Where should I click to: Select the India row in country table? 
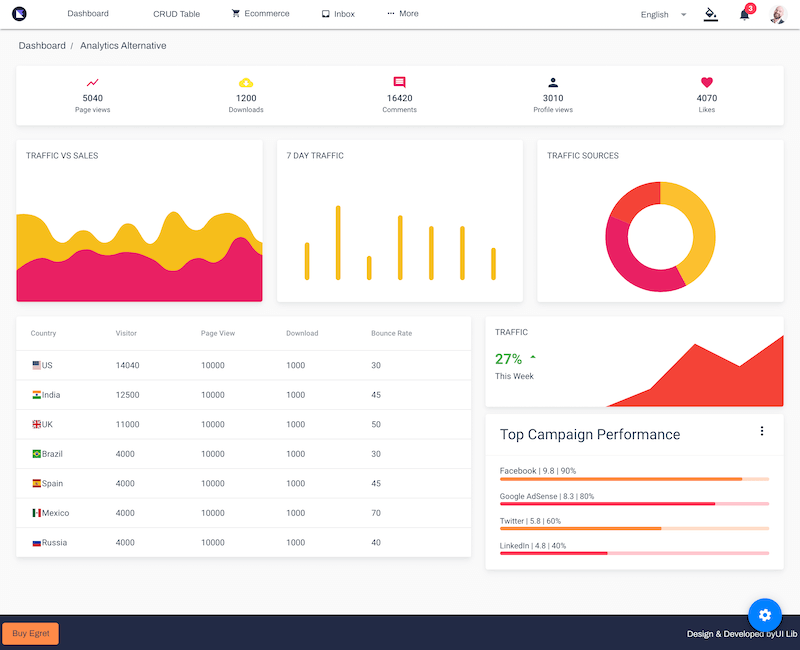(243, 395)
